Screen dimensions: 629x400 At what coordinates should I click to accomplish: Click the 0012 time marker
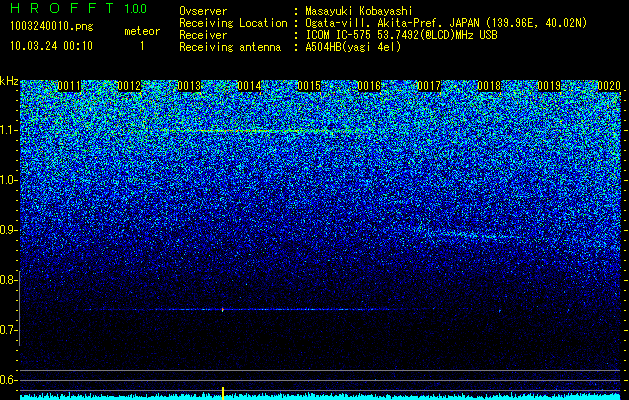point(129,86)
